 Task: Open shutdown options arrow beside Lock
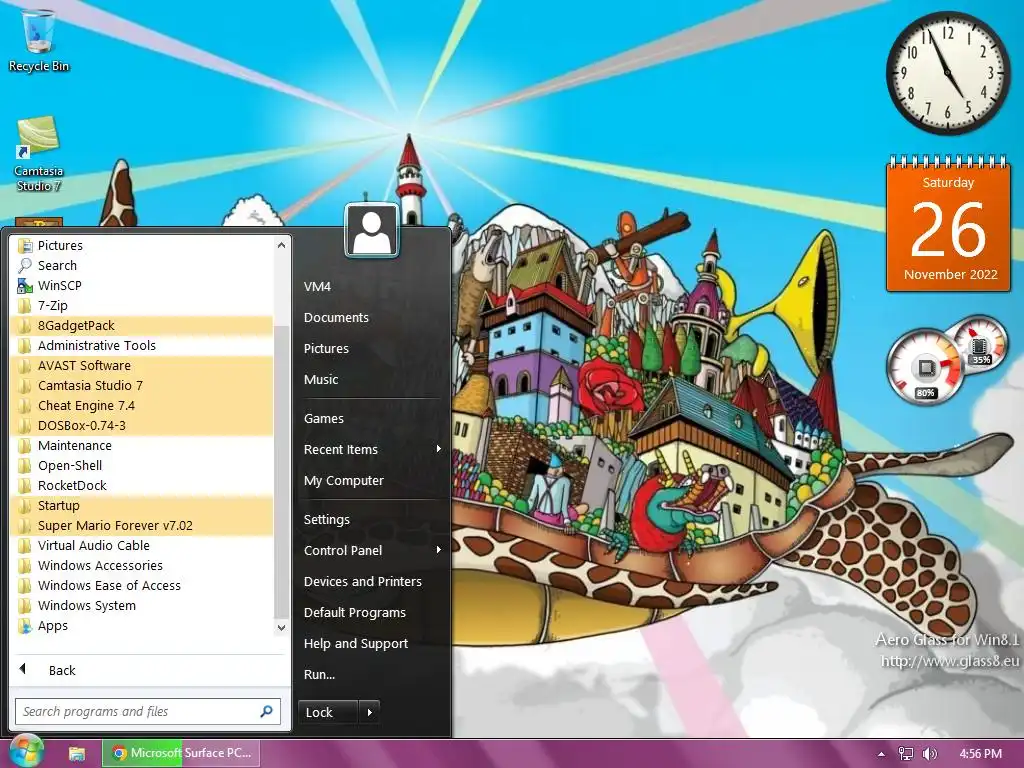(x=370, y=712)
